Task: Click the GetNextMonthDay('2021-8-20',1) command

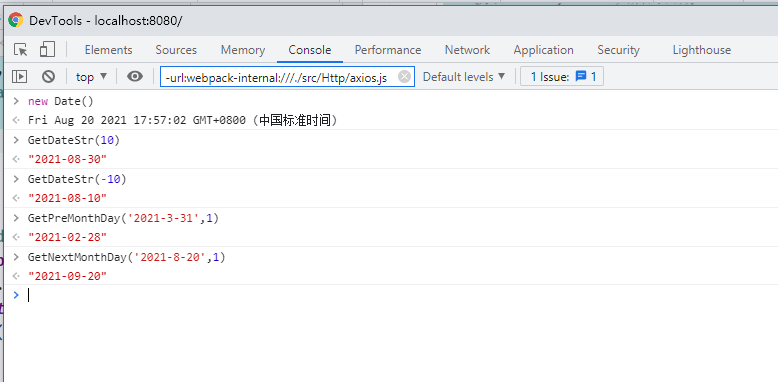Action: (127, 257)
